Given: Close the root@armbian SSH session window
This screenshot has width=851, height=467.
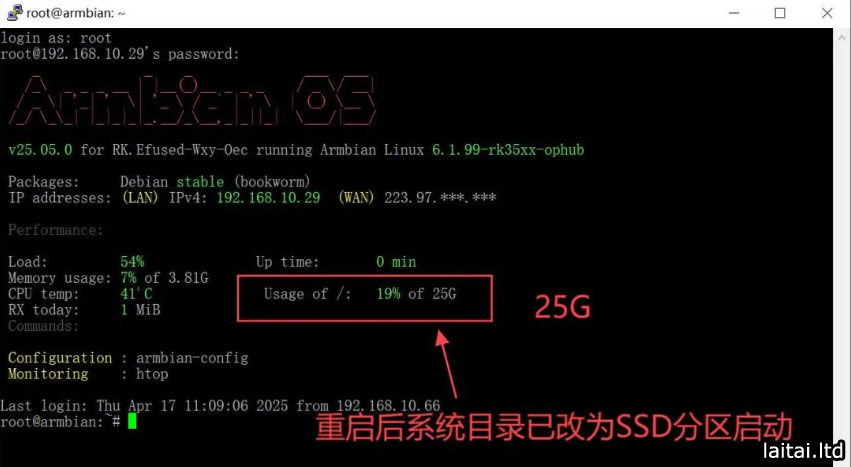Looking at the screenshot, I should [827, 13].
